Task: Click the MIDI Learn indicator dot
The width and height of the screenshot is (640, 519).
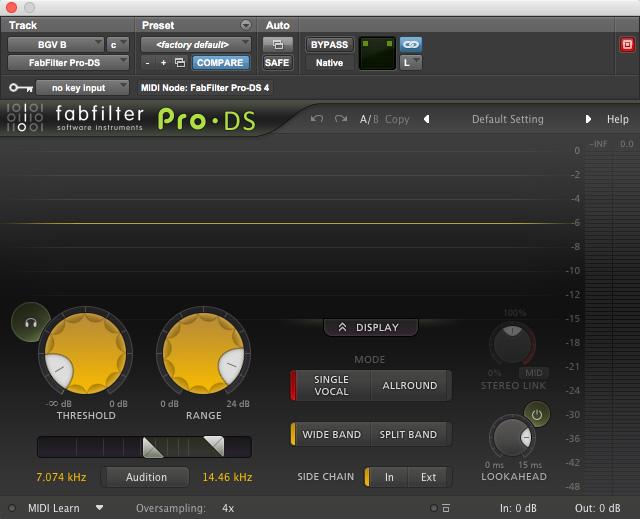Action: coord(12,508)
